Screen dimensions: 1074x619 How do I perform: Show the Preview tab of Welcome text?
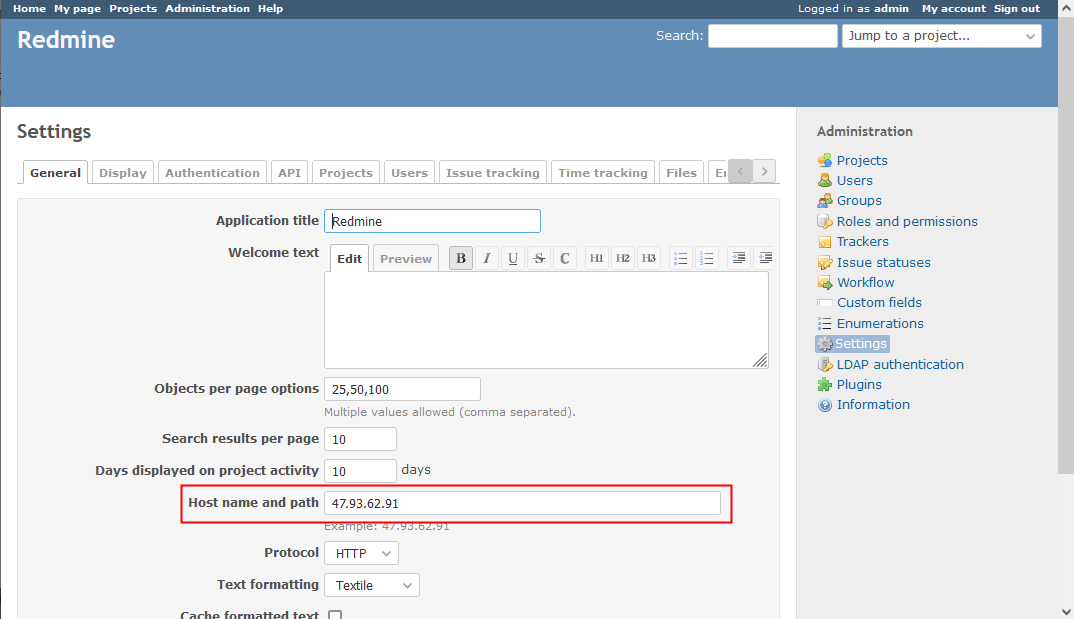pos(406,259)
